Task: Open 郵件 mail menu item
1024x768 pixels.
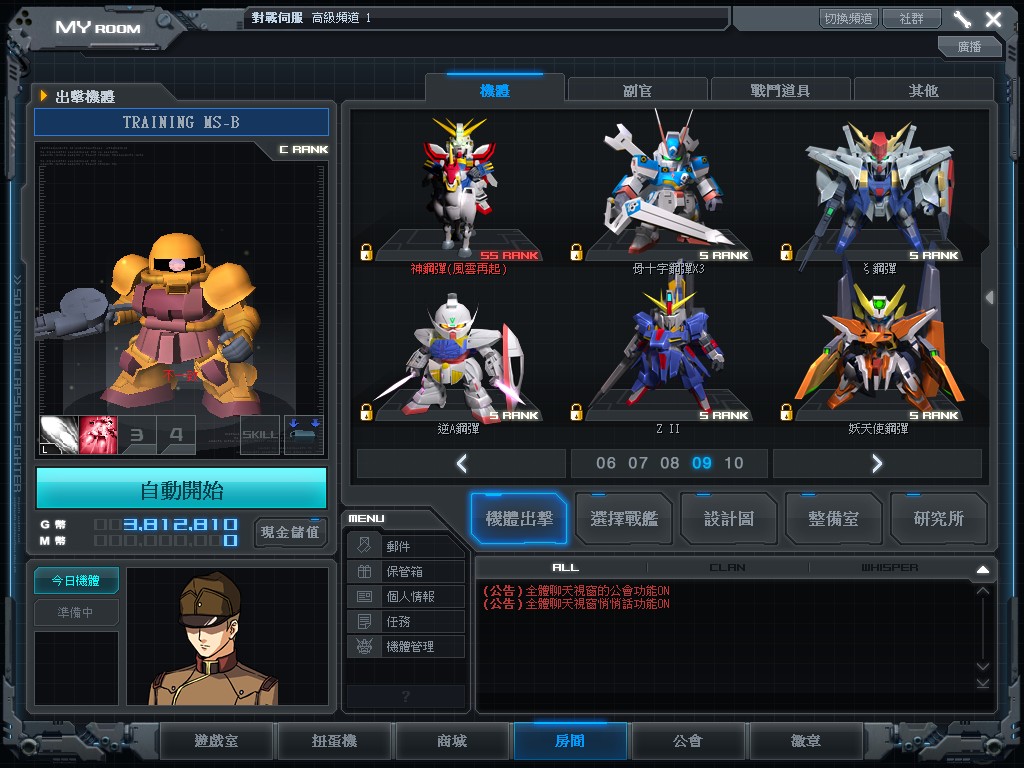Action: pyautogui.click(x=406, y=546)
